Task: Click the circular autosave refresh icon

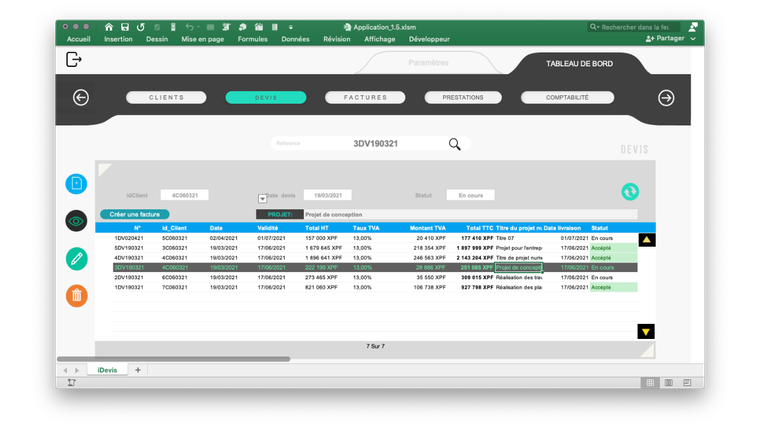Action: [141, 27]
